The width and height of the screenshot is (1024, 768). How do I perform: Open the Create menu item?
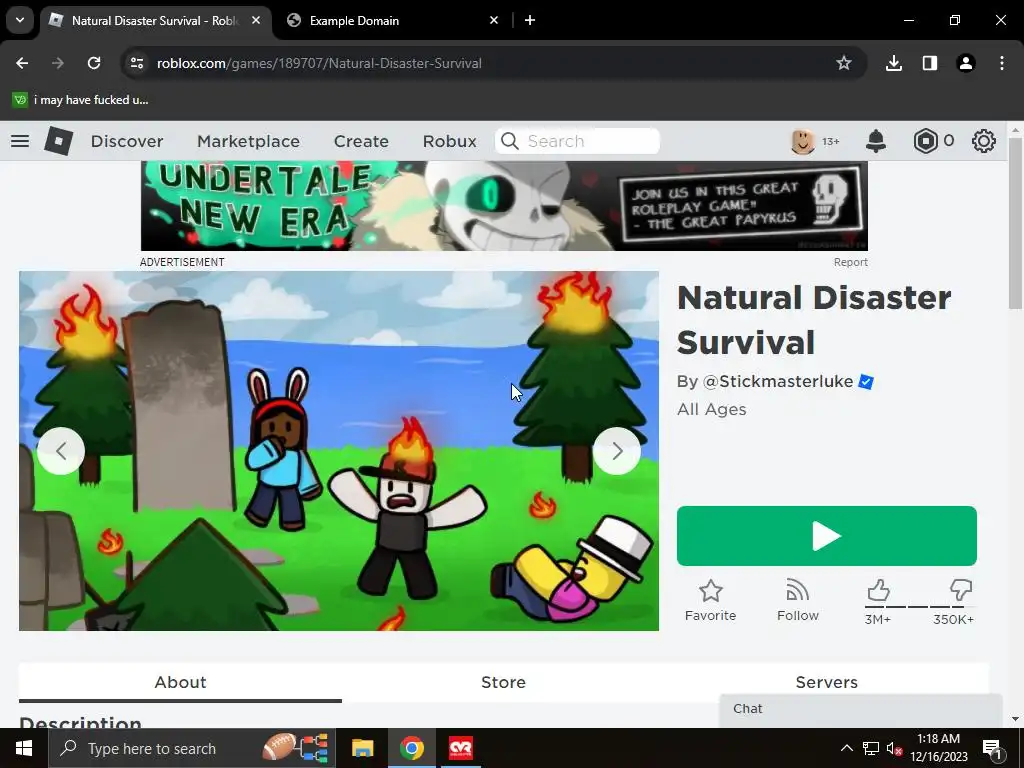(x=361, y=141)
